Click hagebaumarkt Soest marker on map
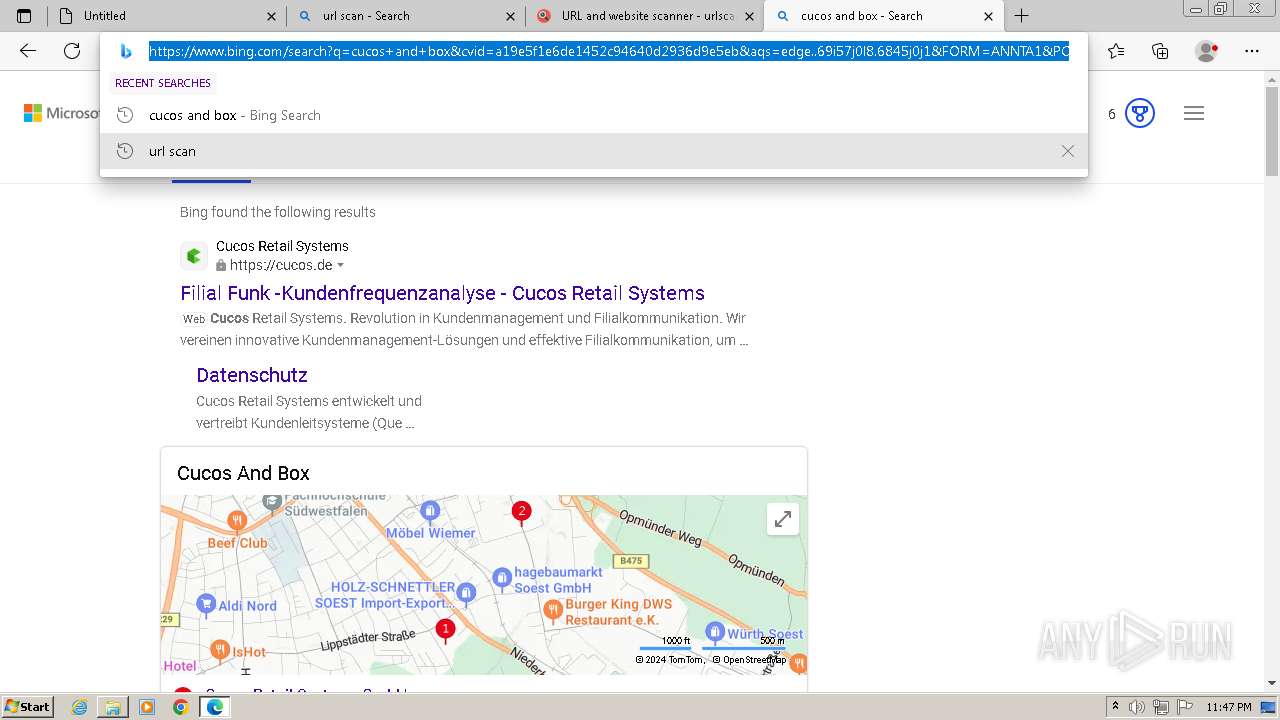1280x720 pixels. [501, 577]
